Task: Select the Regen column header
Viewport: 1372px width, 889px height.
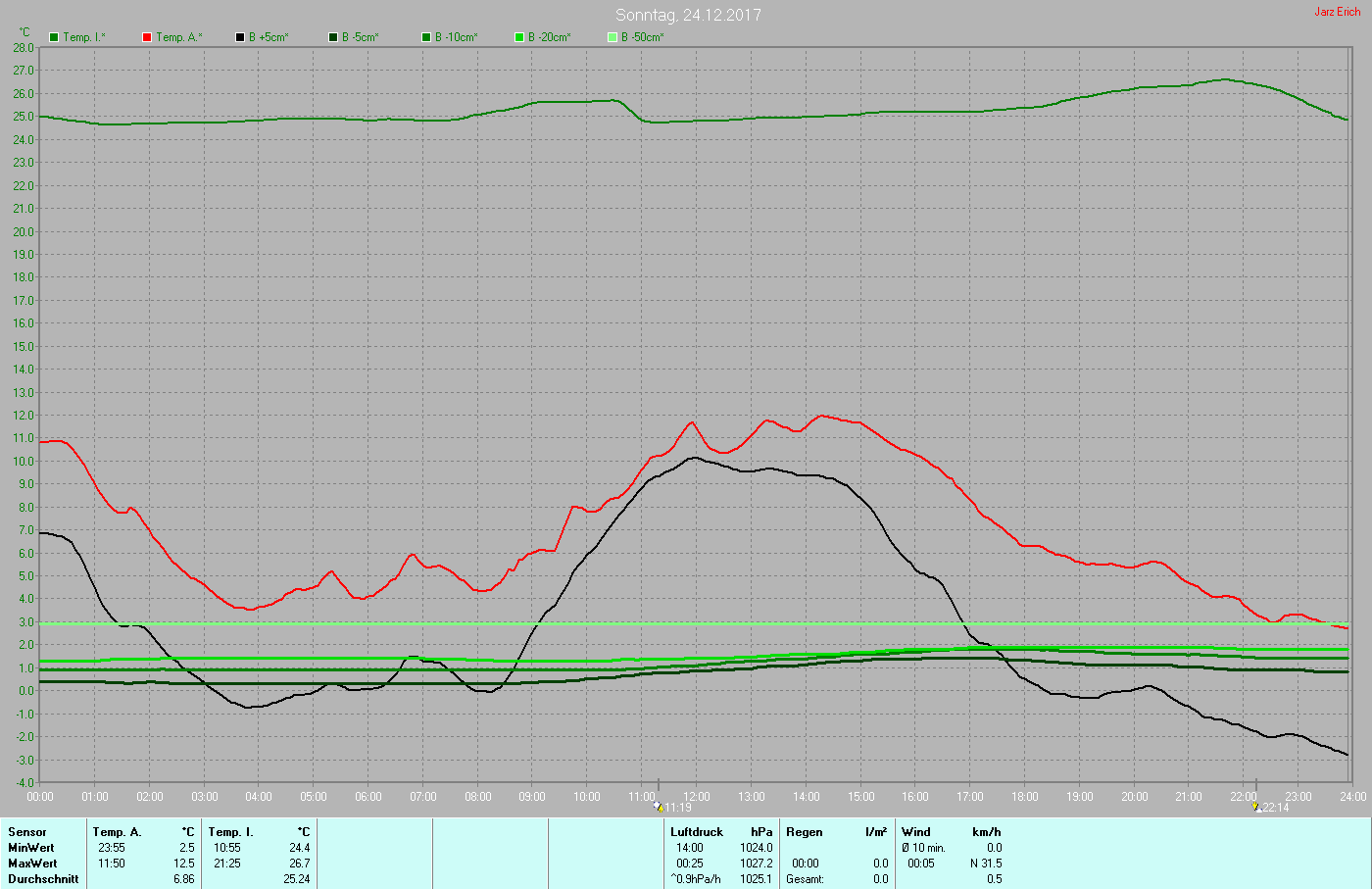Action: point(805,832)
